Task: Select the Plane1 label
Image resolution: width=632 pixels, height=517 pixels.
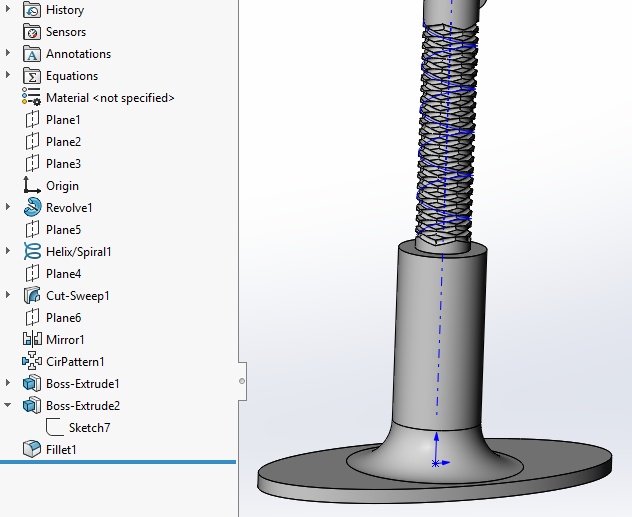Action: point(63,120)
